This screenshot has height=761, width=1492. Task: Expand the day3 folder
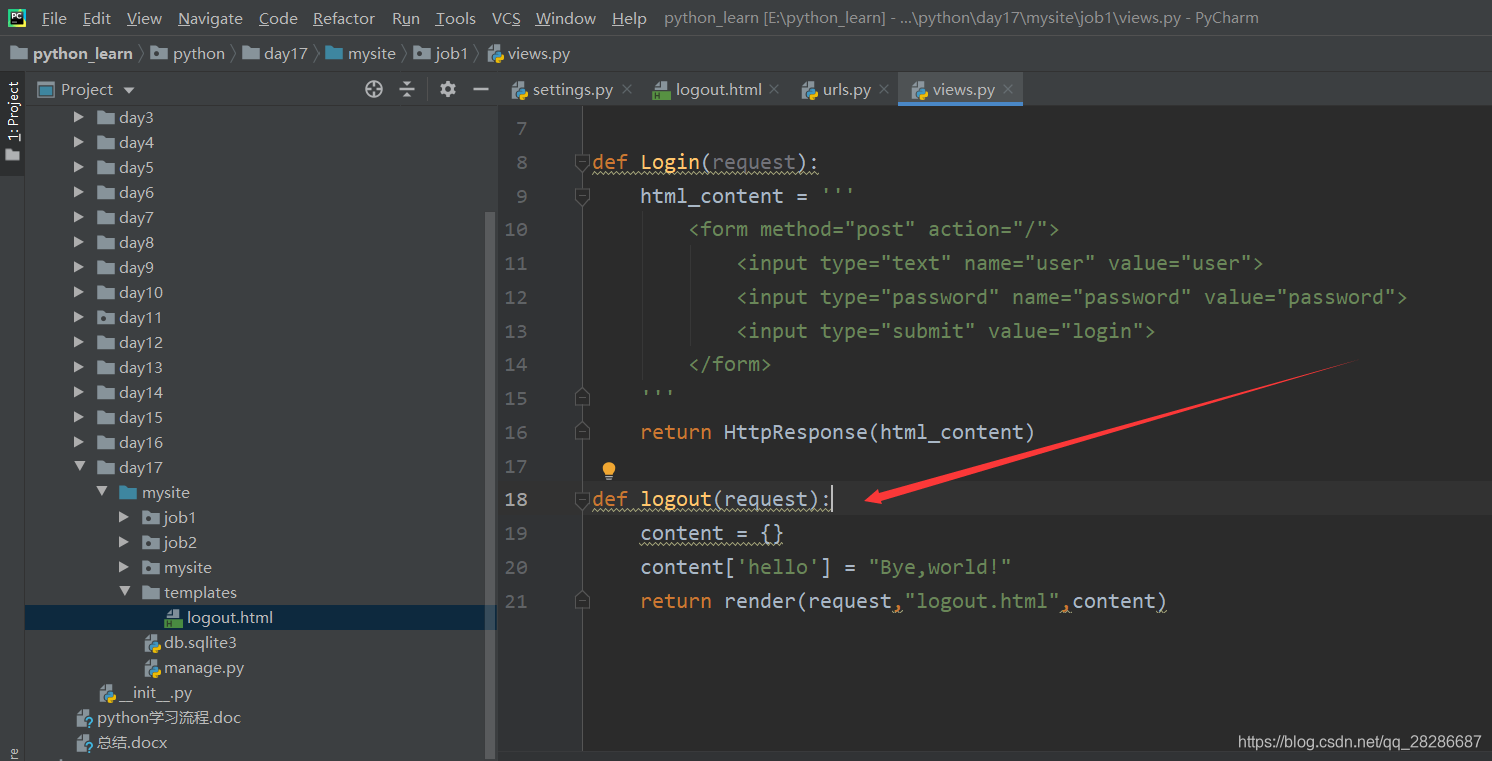point(79,117)
